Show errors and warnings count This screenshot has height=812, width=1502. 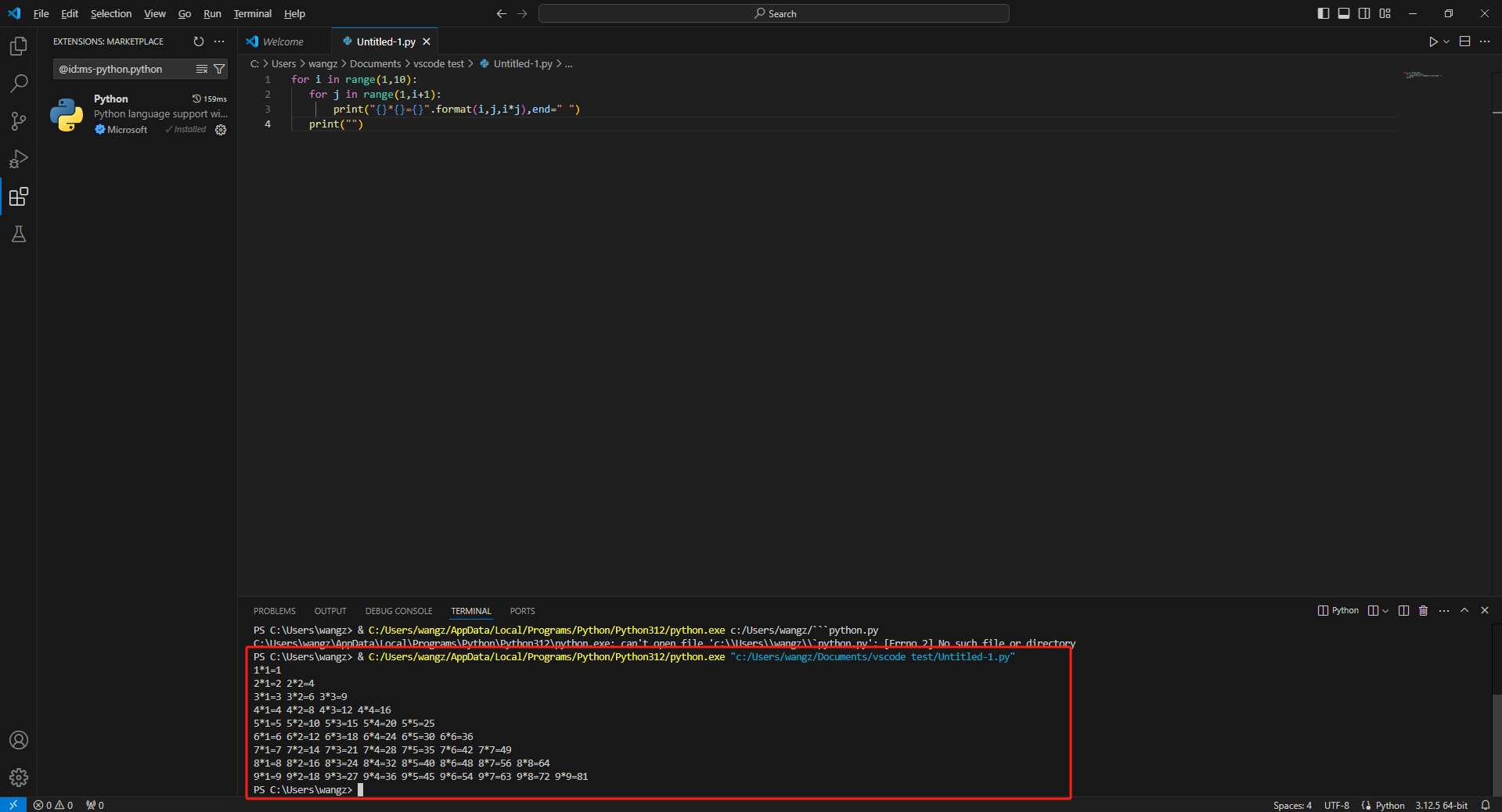(53, 805)
